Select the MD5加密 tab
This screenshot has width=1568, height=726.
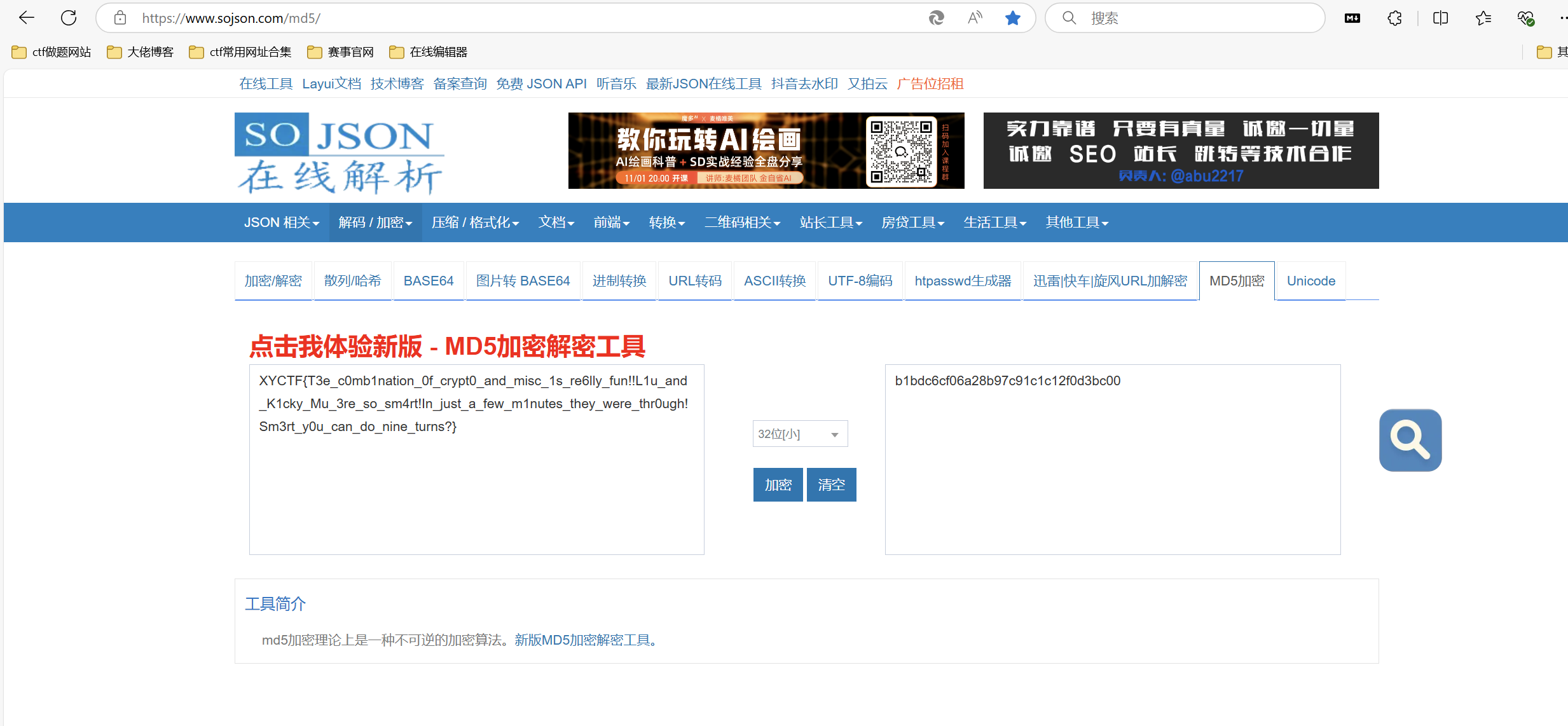click(1237, 280)
